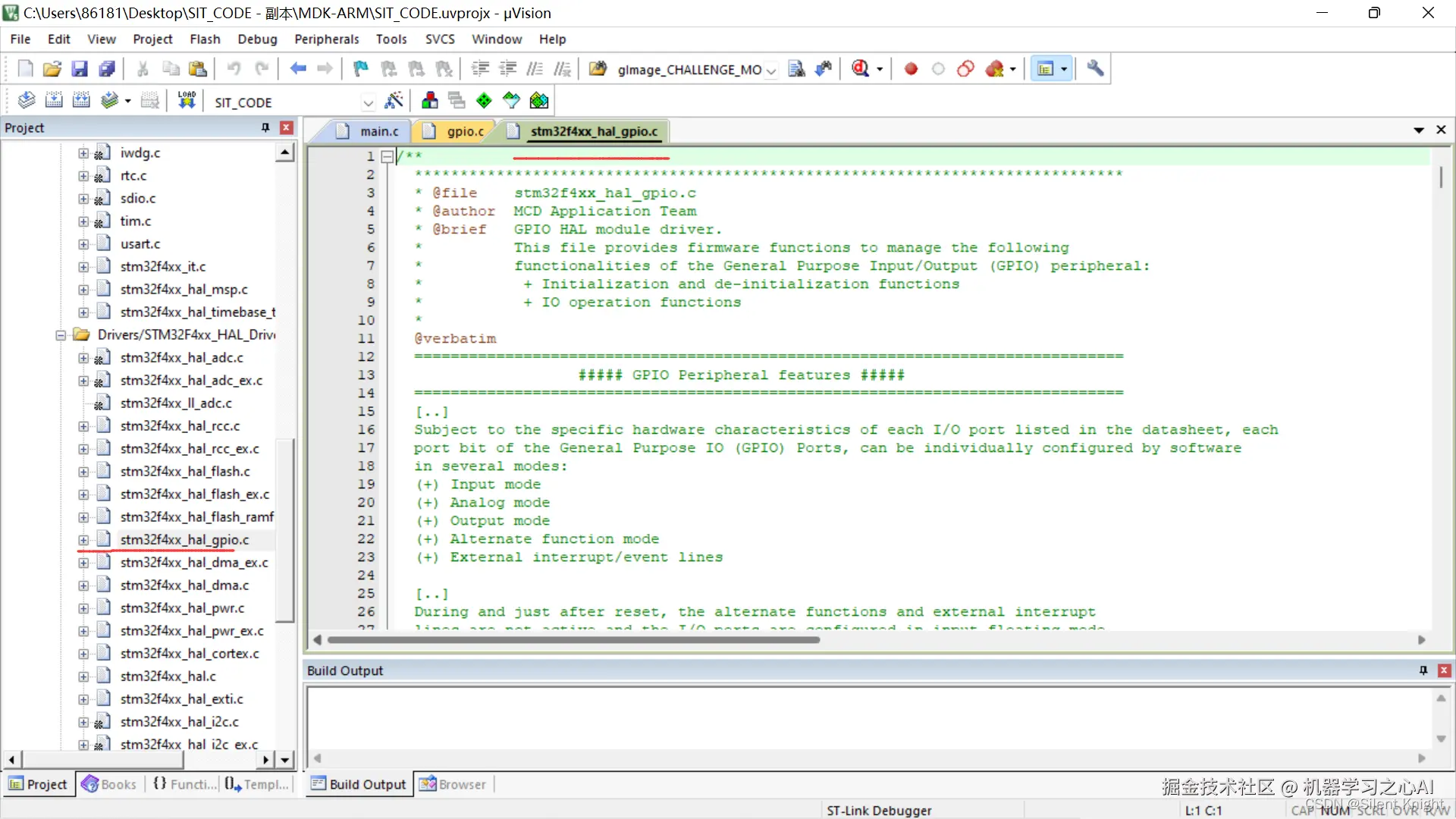This screenshot has width=1456, height=819.
Task: Expand stm32f4xx_hal_gpio.c tree node
Action: (83, 540)
